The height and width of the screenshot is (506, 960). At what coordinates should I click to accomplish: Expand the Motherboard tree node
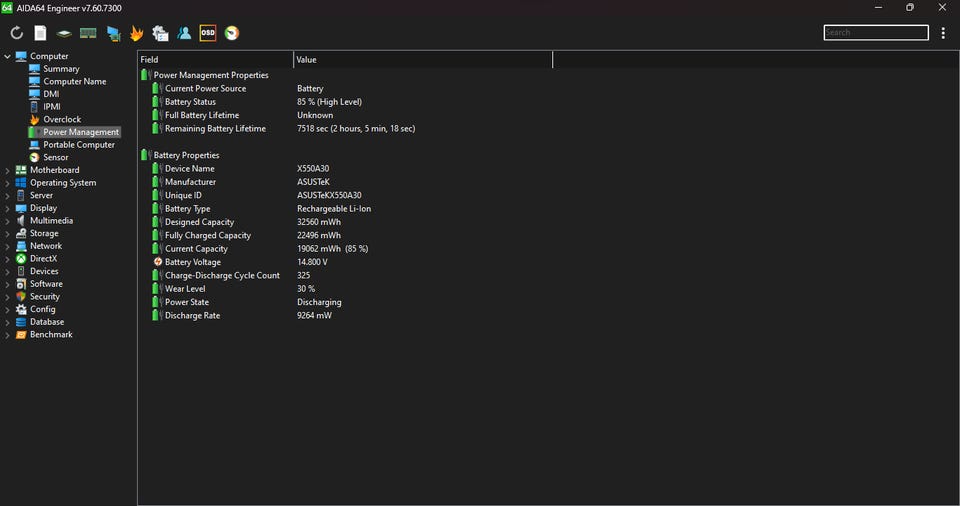tap(7, 170)
